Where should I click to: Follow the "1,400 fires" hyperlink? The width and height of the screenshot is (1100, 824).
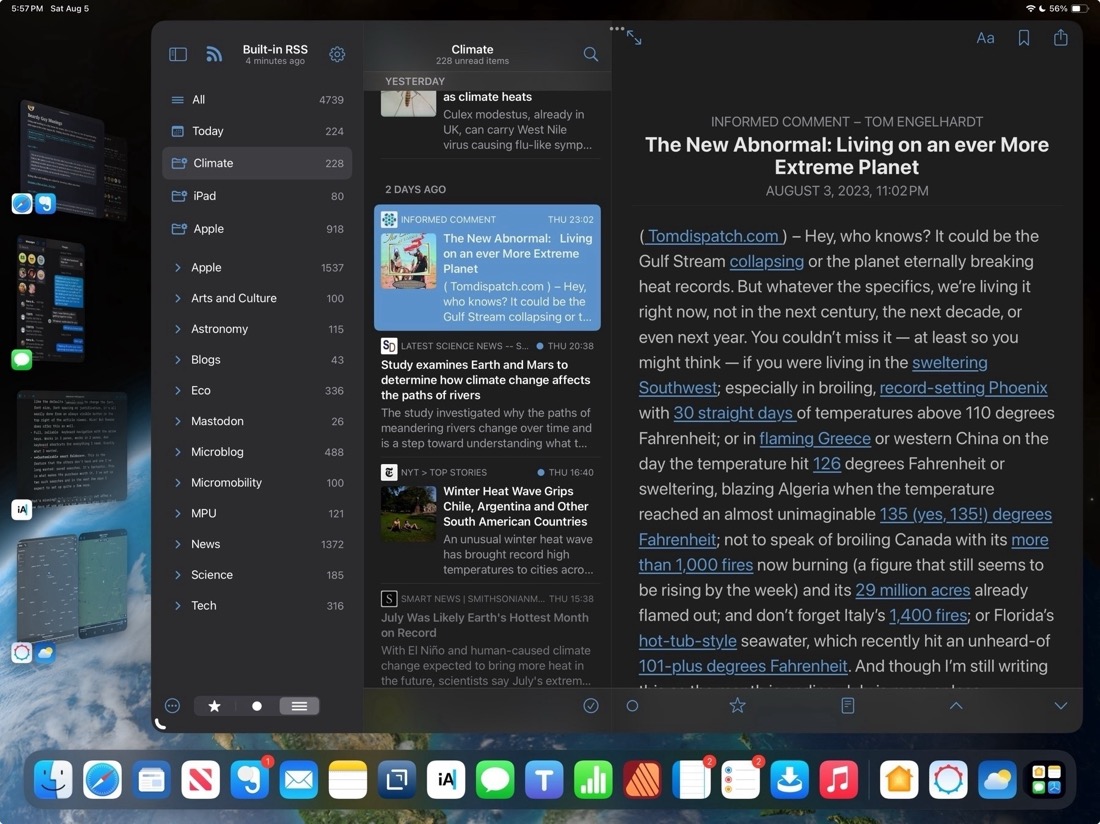click(x=927, y=615)
